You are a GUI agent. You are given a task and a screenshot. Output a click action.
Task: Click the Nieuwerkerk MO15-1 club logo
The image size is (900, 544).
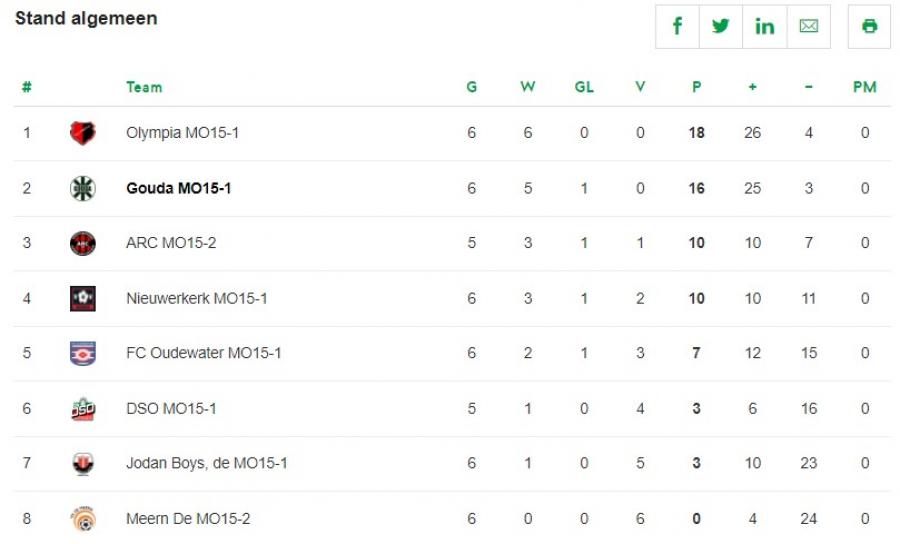[83, 298]
